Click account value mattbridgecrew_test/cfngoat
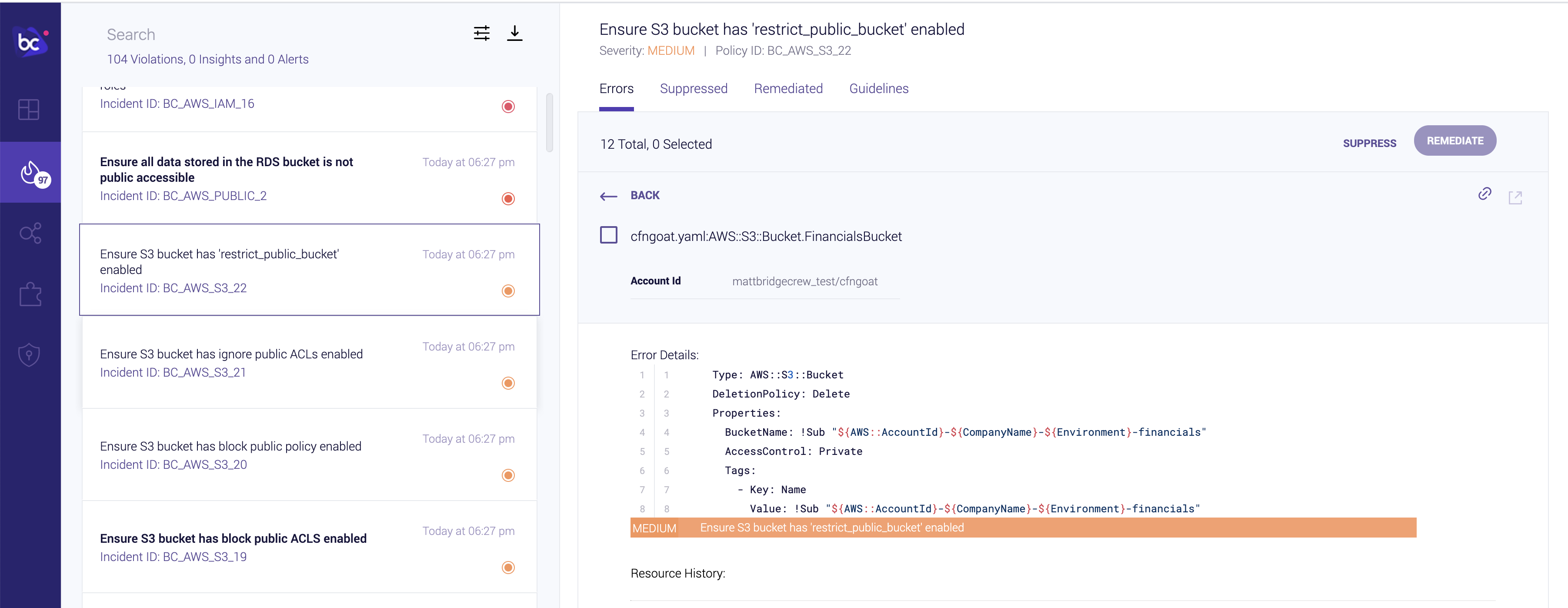Image resolution: width=1568 pixels, height=608 pixels. 805,281
